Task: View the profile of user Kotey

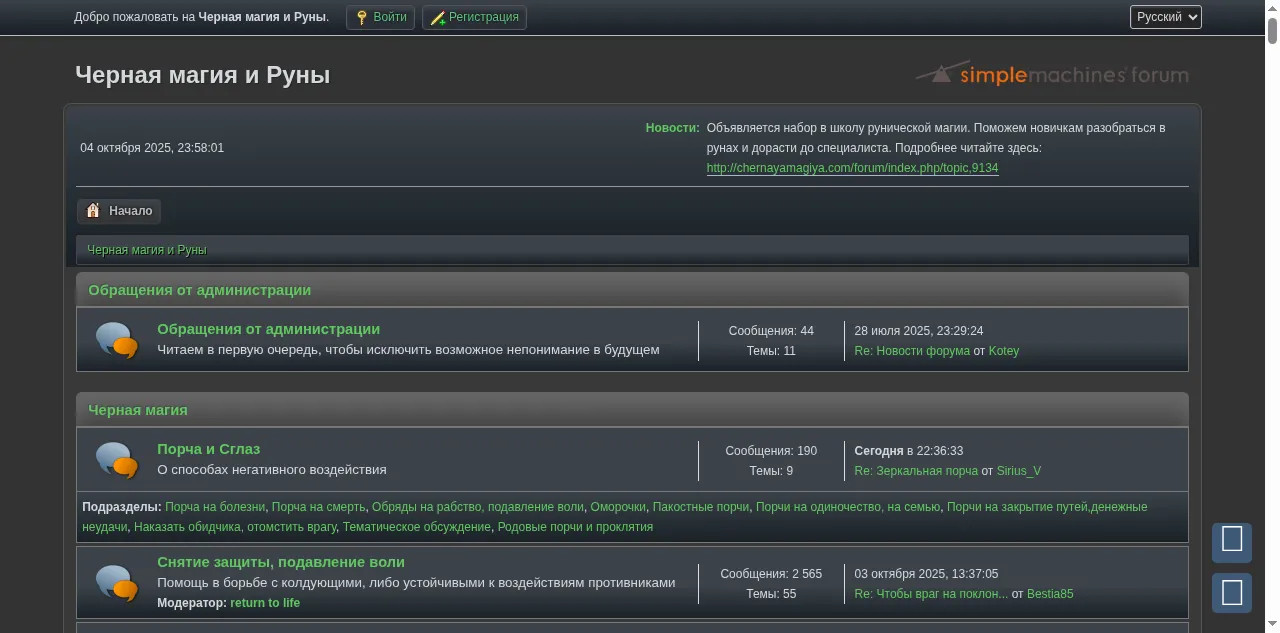Action: pos(1004,351)
